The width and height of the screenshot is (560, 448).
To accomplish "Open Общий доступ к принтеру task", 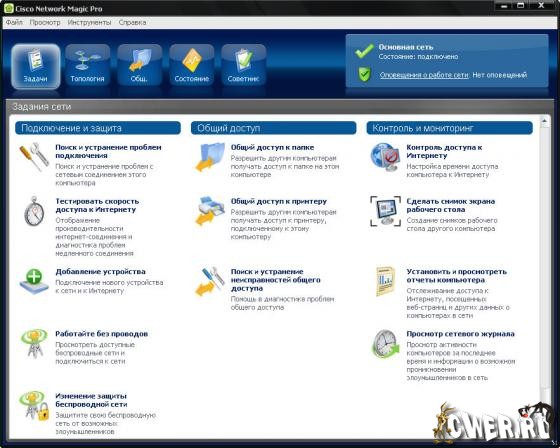I will coord(279,201).
